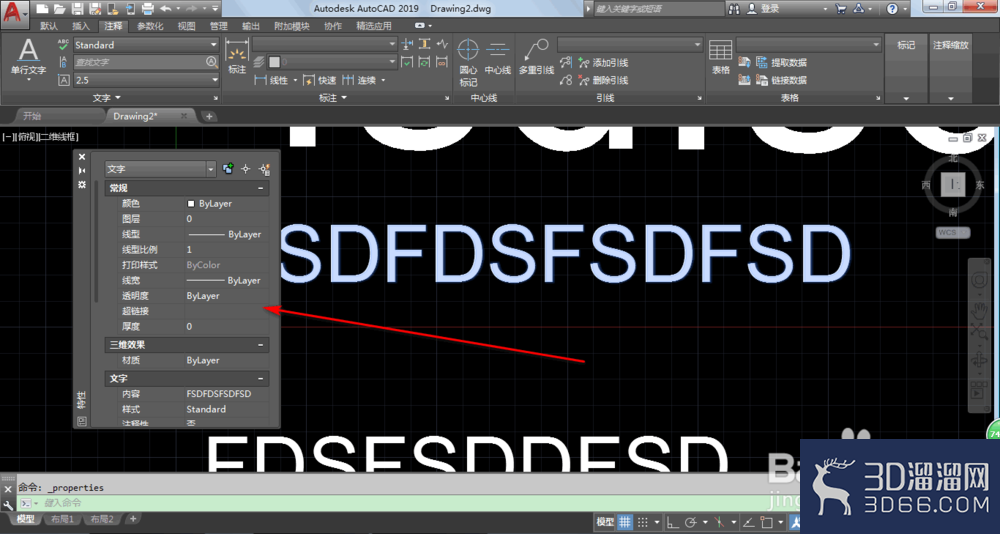Click the Plot printer icon
This screenshot has height=534, width=1000.
point(147,9)
